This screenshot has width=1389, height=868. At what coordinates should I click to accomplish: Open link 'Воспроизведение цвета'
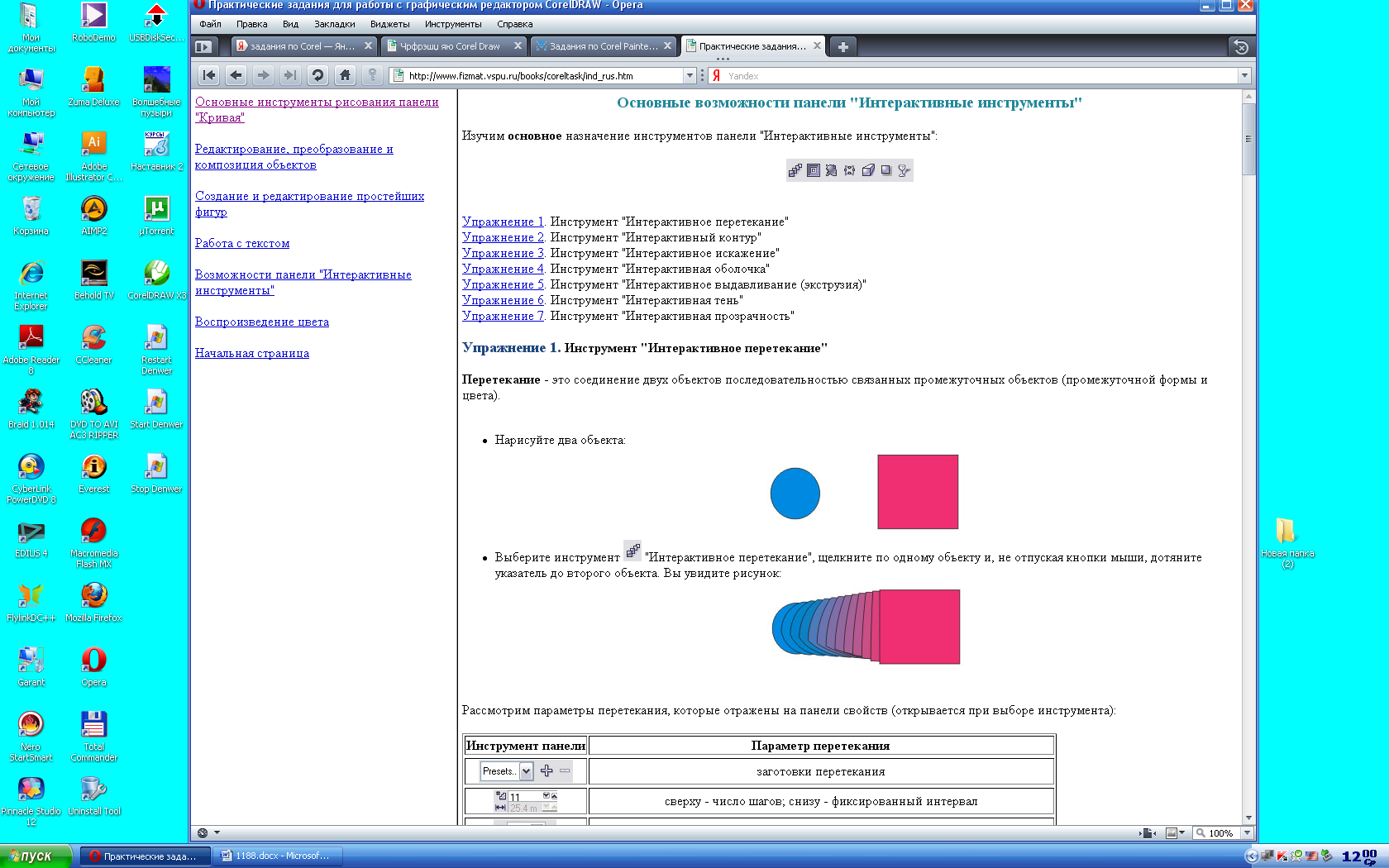(x=262, y=322)
